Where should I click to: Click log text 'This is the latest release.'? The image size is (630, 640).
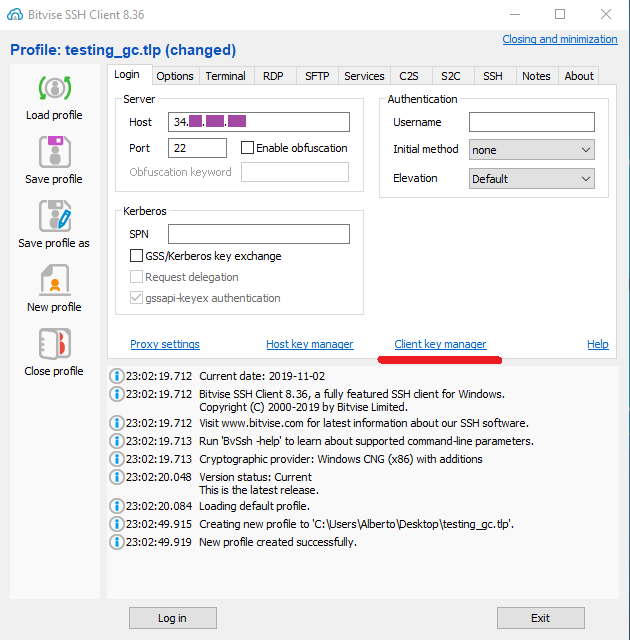coord(259,490)
